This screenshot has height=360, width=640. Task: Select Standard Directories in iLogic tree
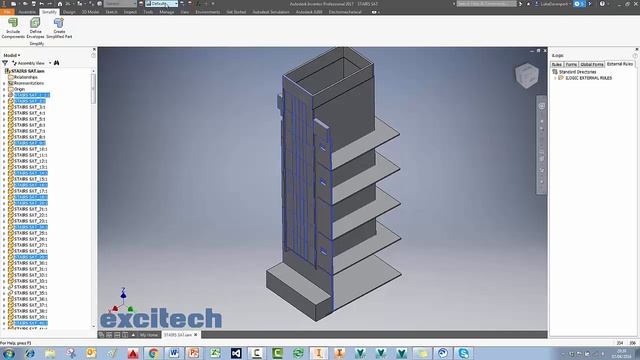(577, 72)
